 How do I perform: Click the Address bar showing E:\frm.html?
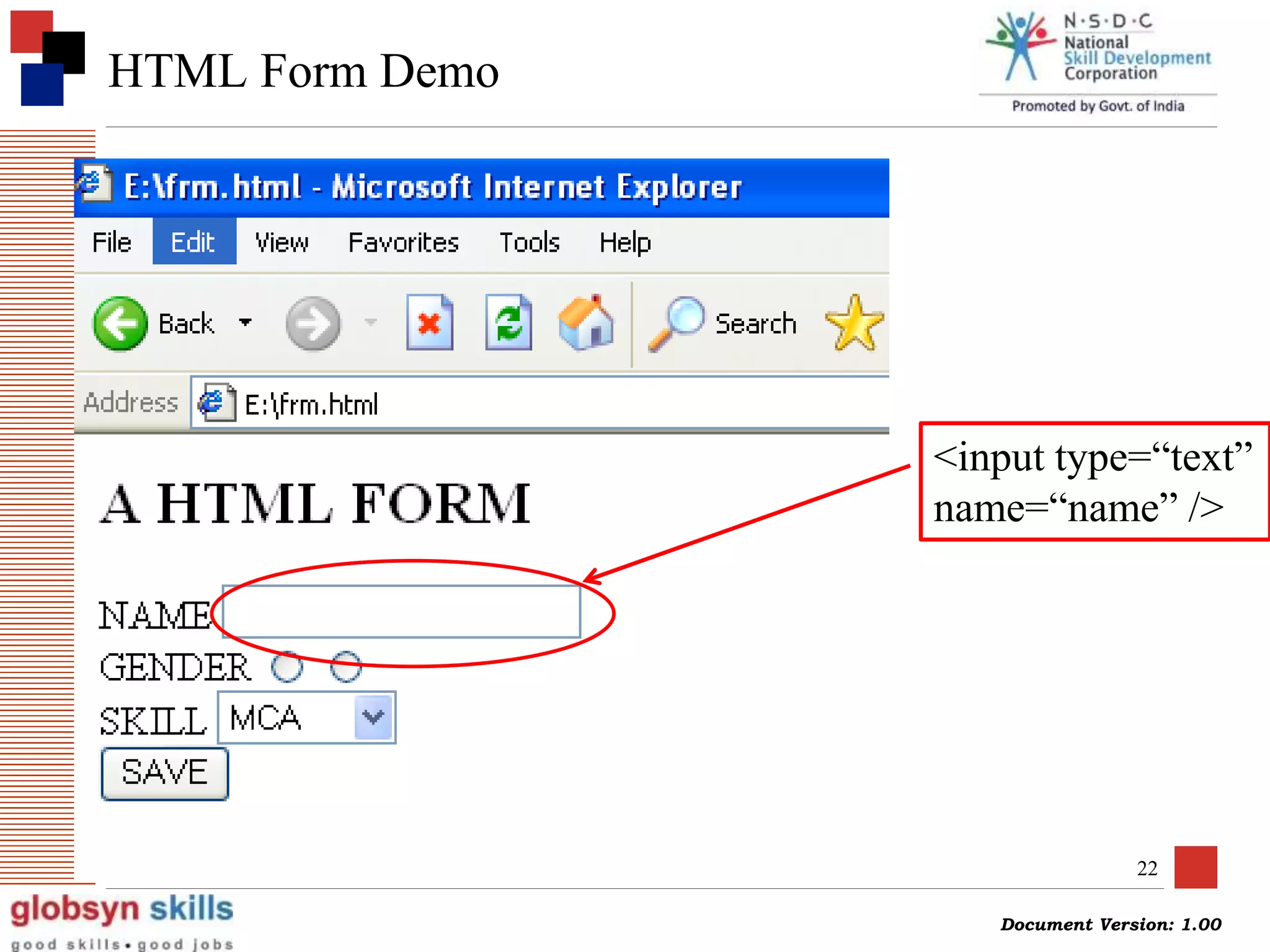pos(540,403)
